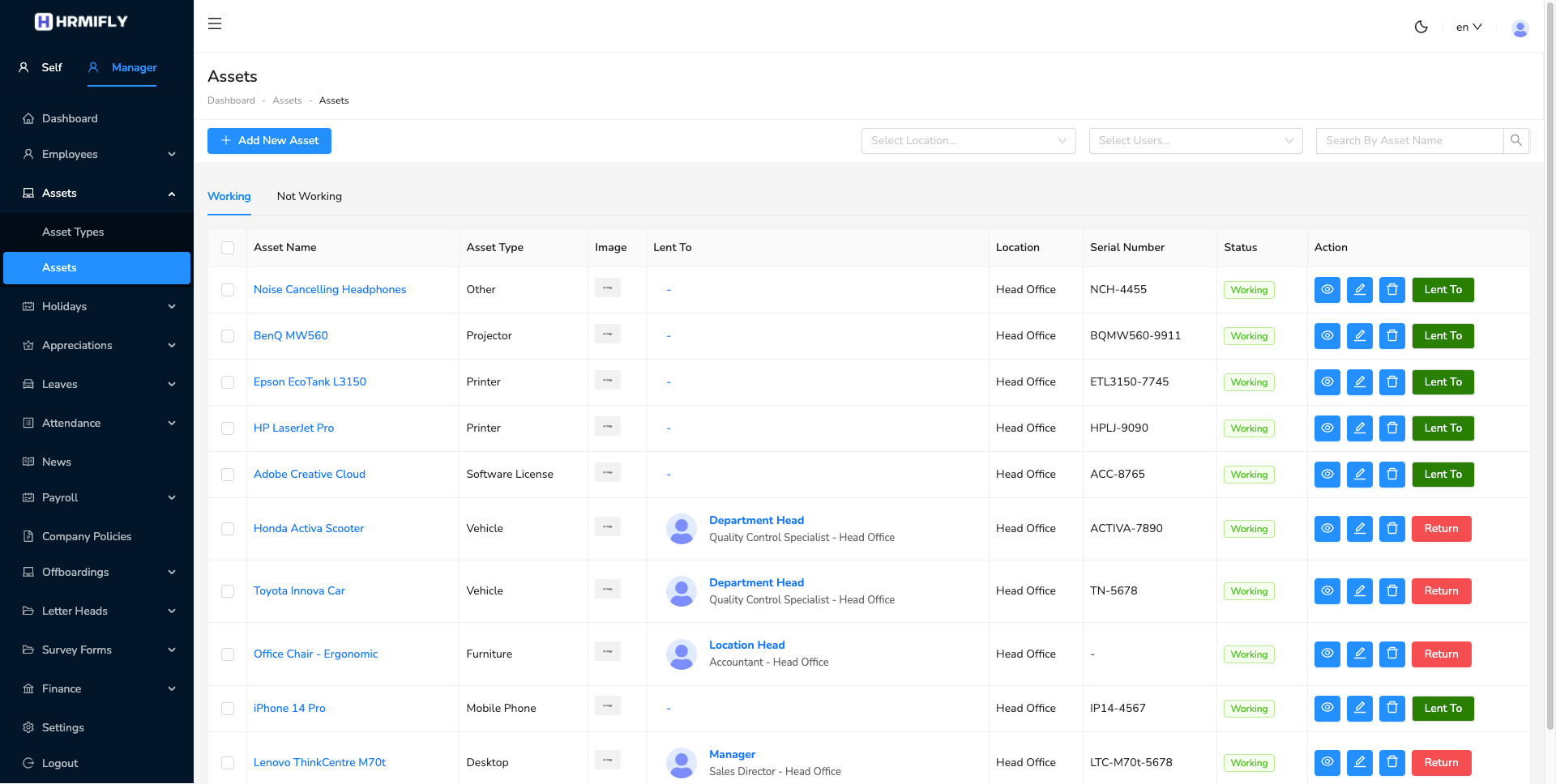Click the Working status badge on Adobe Creative Cloud
This screenshot has height=784, width=1556.
tap(1248, 474)
